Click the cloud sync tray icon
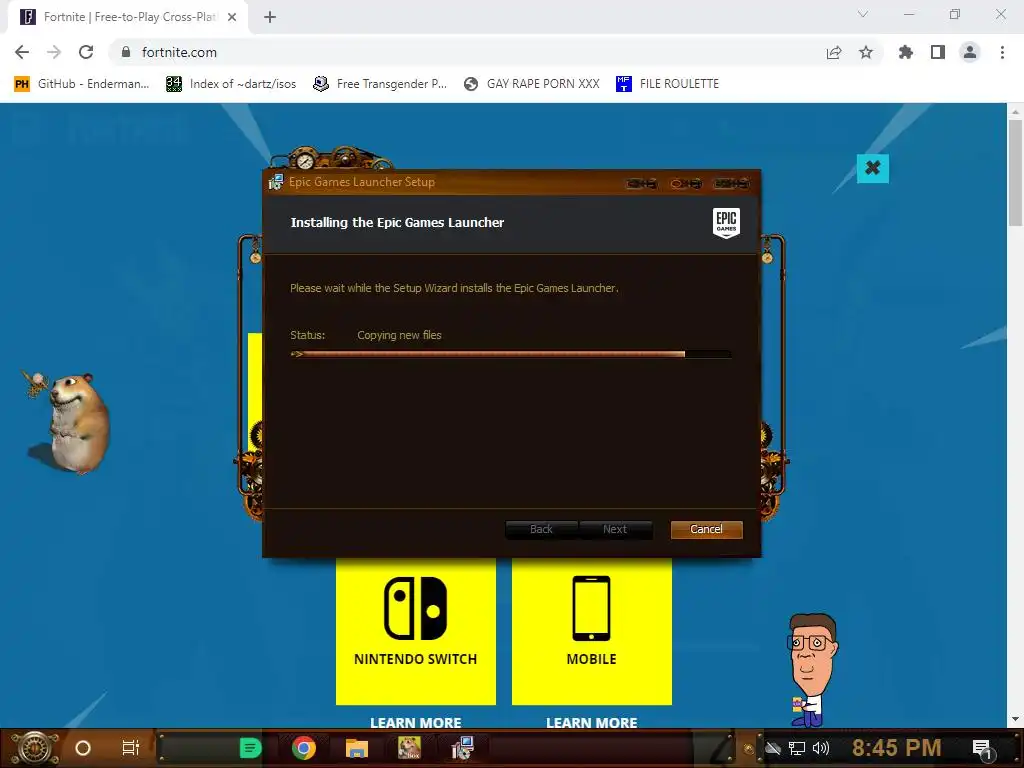Screen dimensions: 1024x768 pos(773,748)
